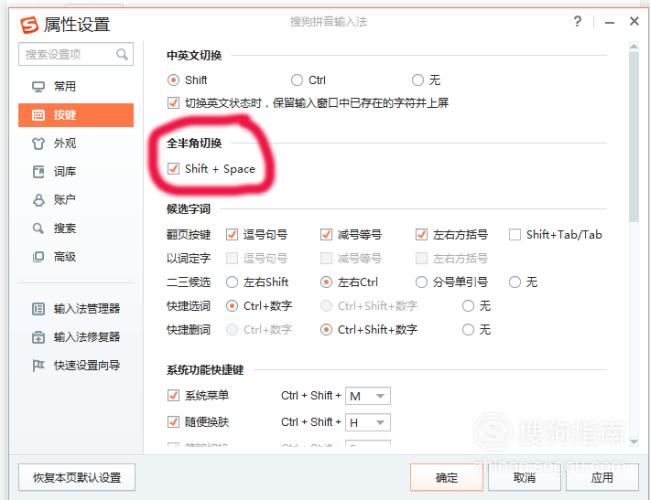Open help with the question mark icon
Image resolution: width=650 pixels, height=500 pixels.
pos(577,21)
